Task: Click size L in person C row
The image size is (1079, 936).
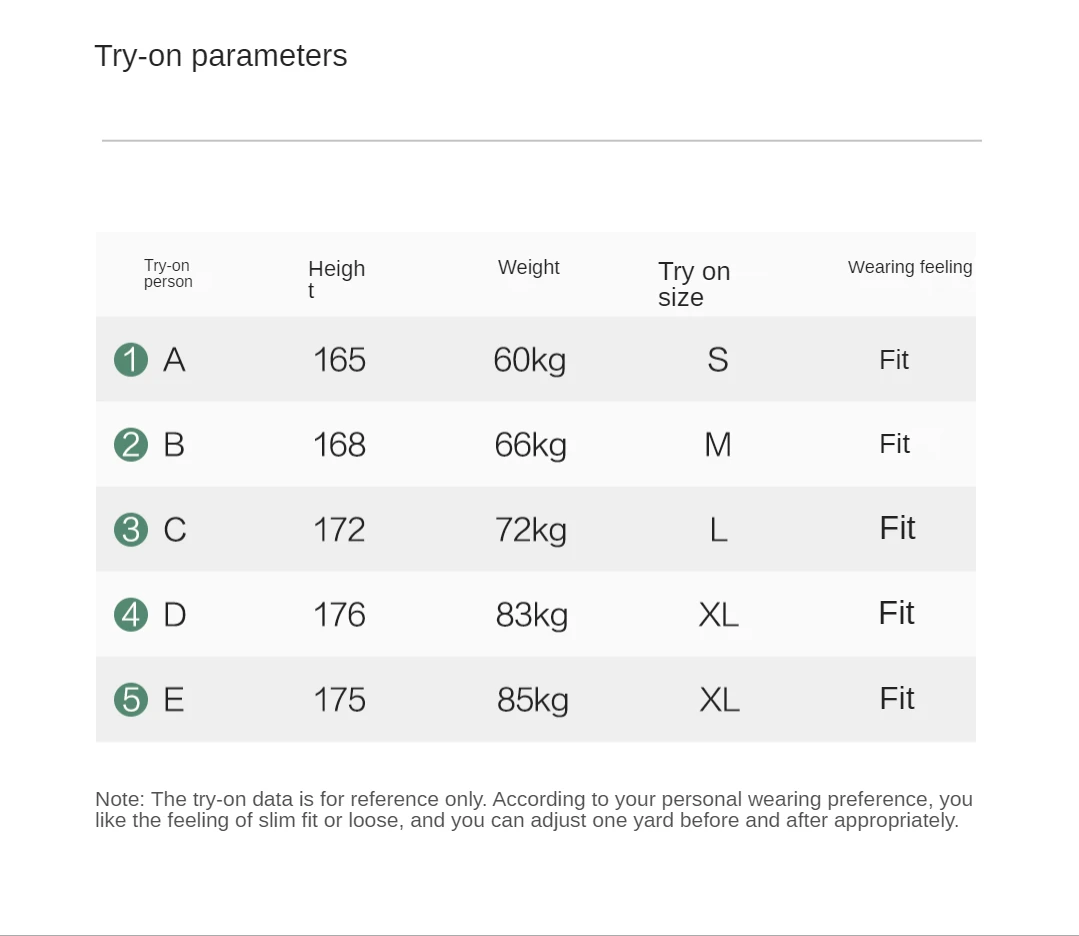Action: (x=718, y=530)
